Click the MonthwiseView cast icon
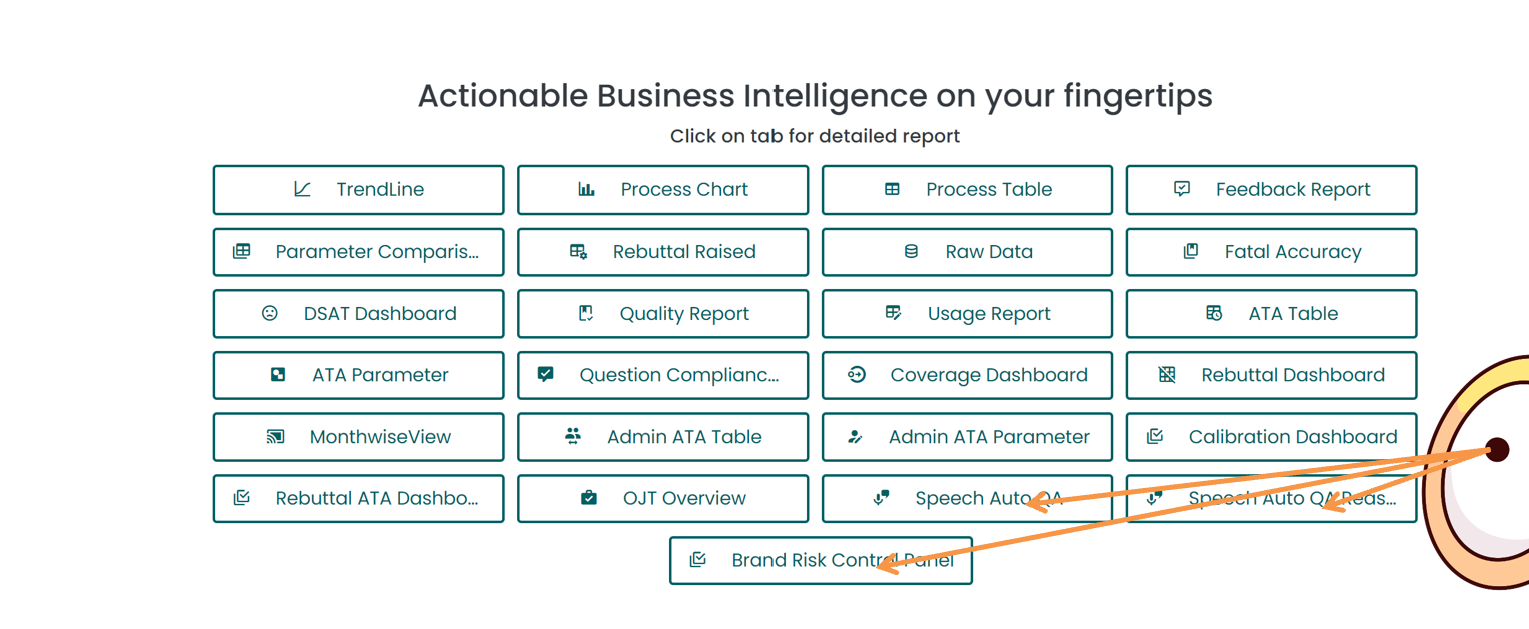 tap(276, 436)
